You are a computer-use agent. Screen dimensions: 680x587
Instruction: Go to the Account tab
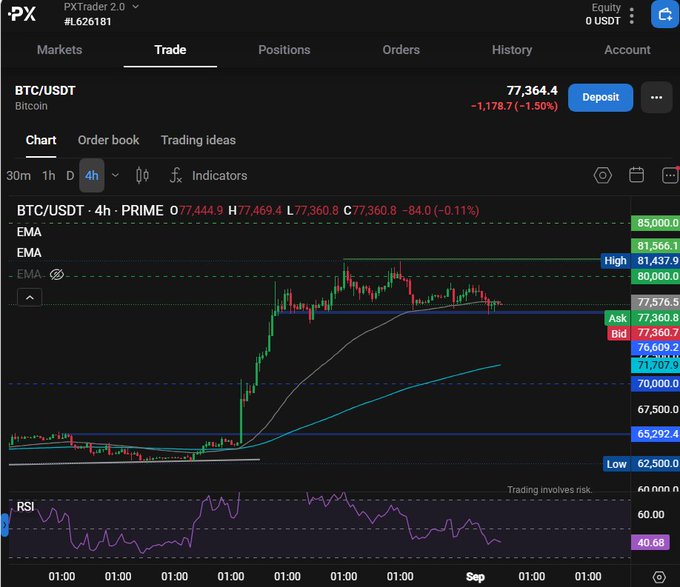coord(627,50)
